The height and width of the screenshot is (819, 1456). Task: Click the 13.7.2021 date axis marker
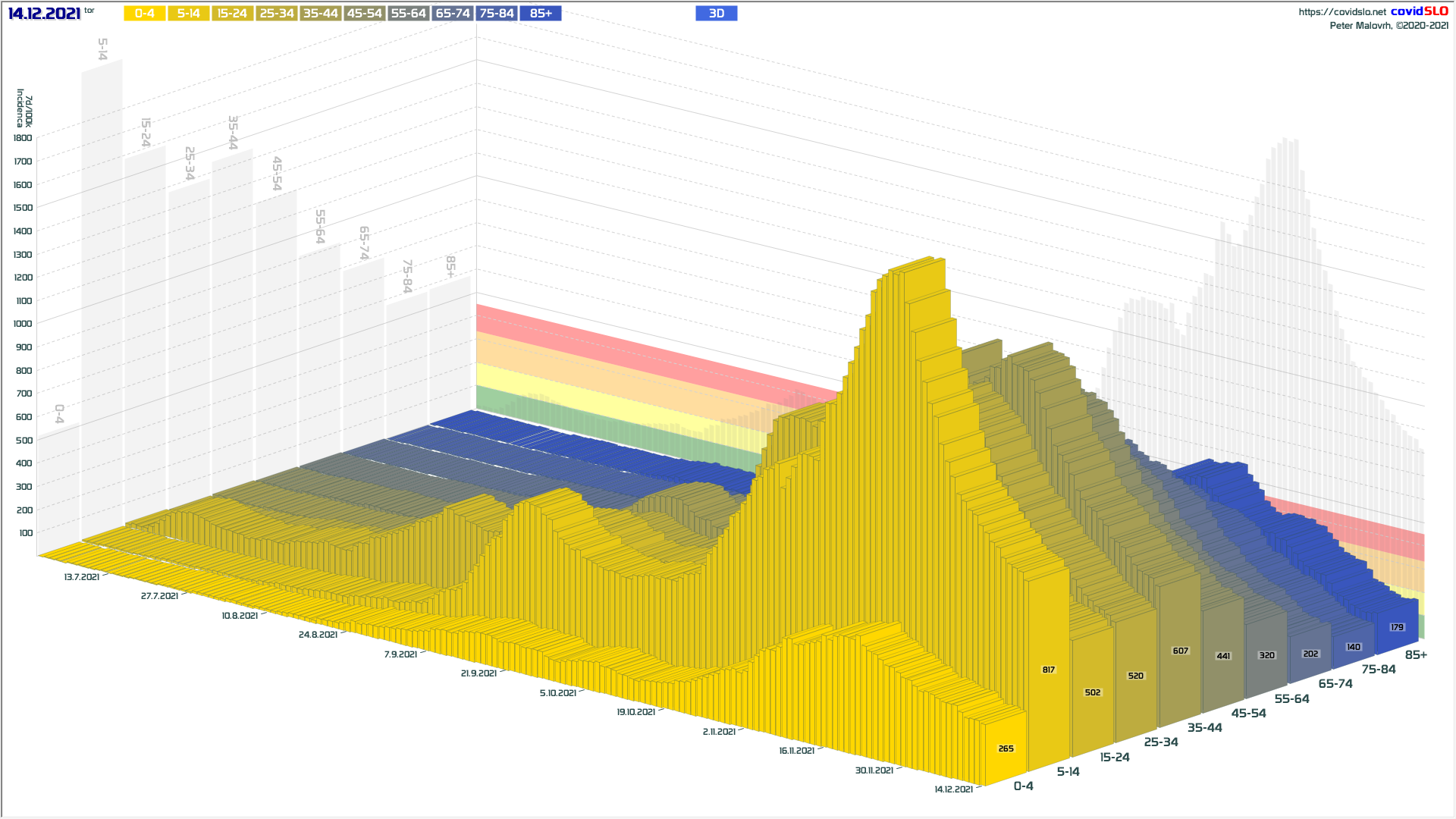[82, 577]
